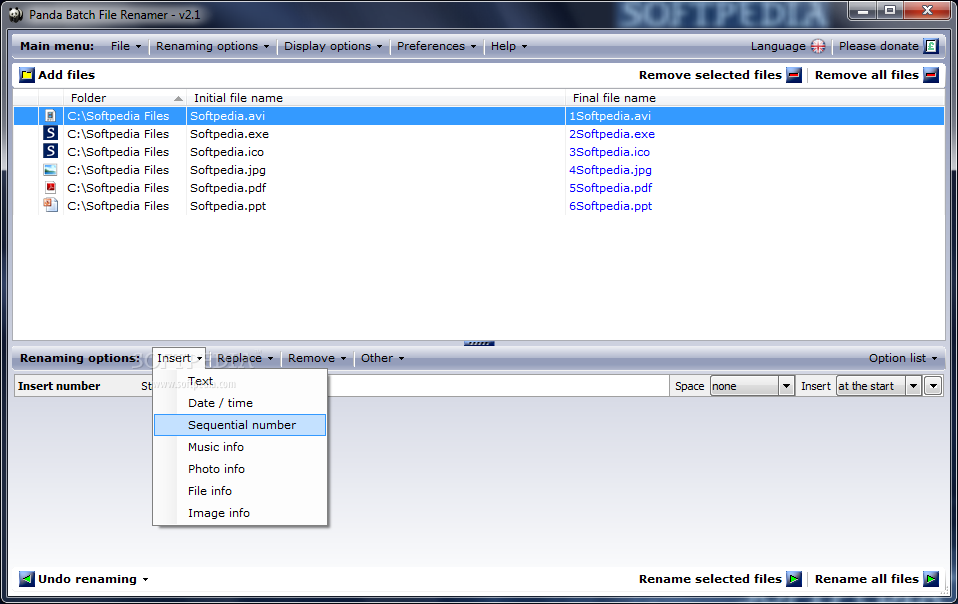Click the panda application icon in title bar
958x604 pixels.
[16, 15]
